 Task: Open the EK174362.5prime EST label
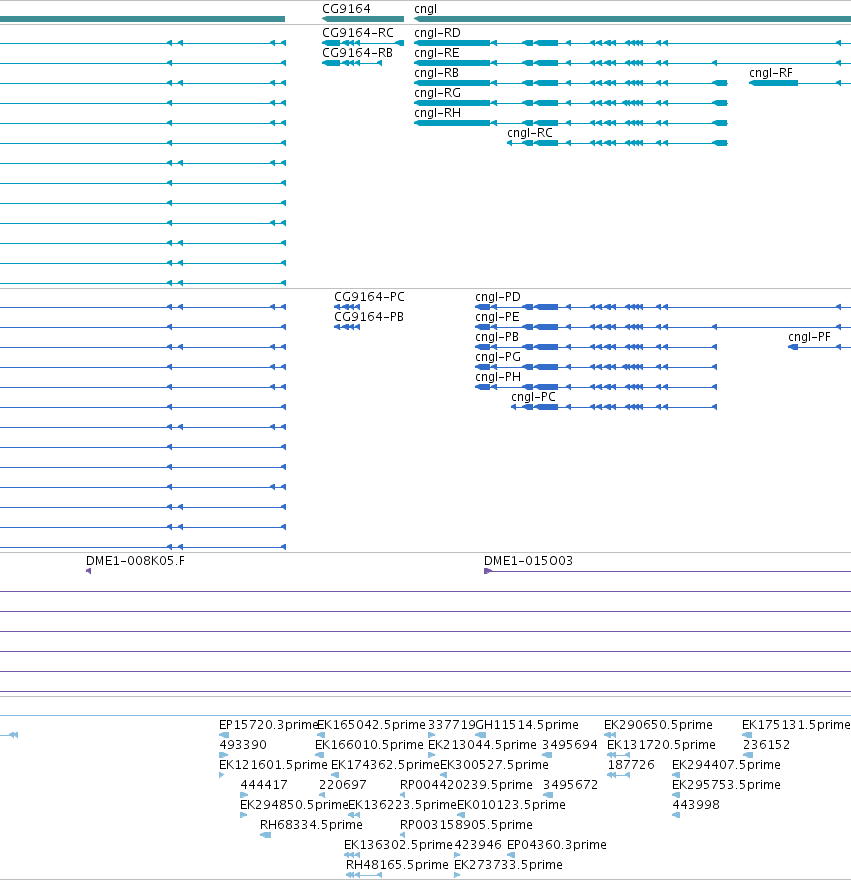coord(386,765)
